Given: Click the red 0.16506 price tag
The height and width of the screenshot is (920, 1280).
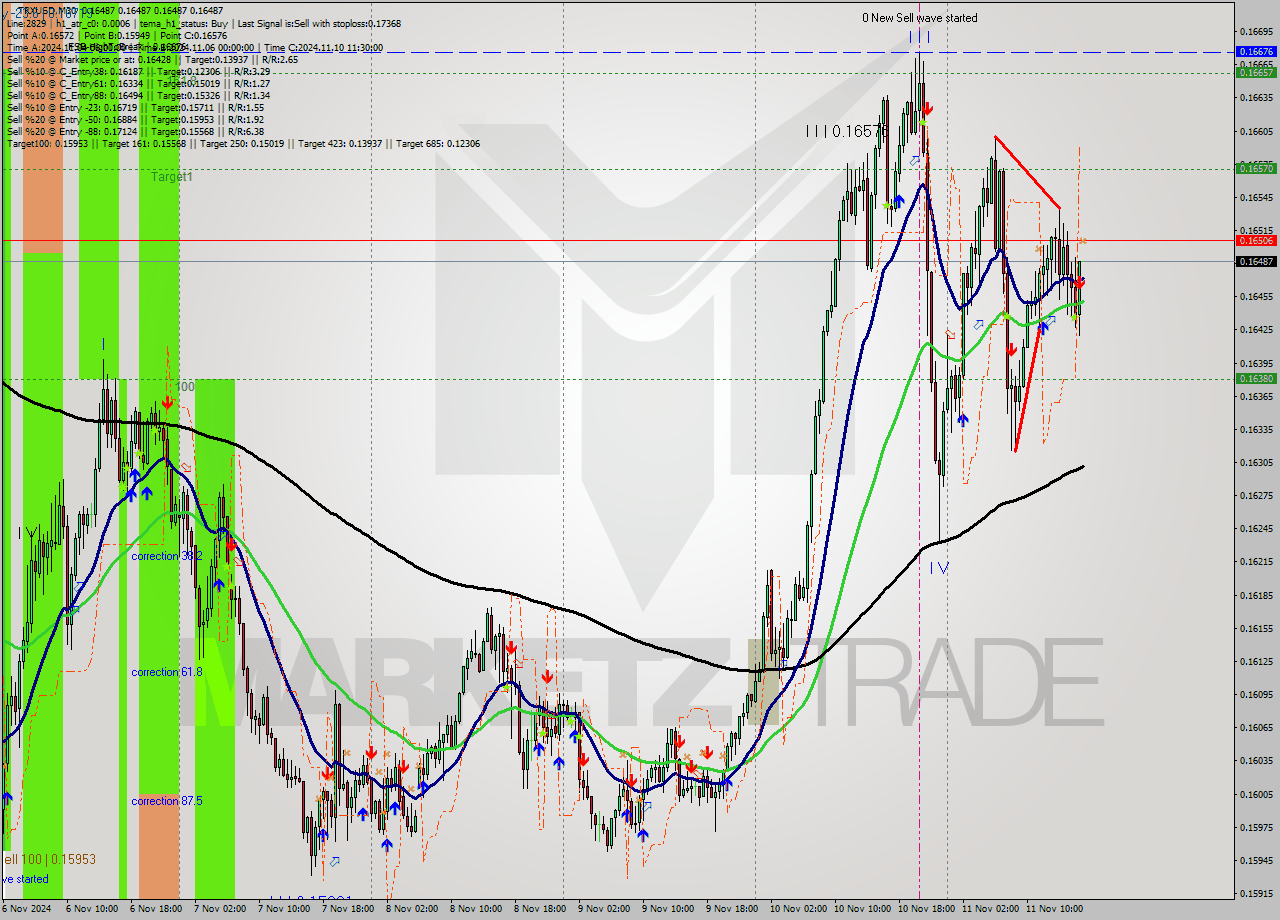Looking at the screenshot, I should click(1256, 240).
